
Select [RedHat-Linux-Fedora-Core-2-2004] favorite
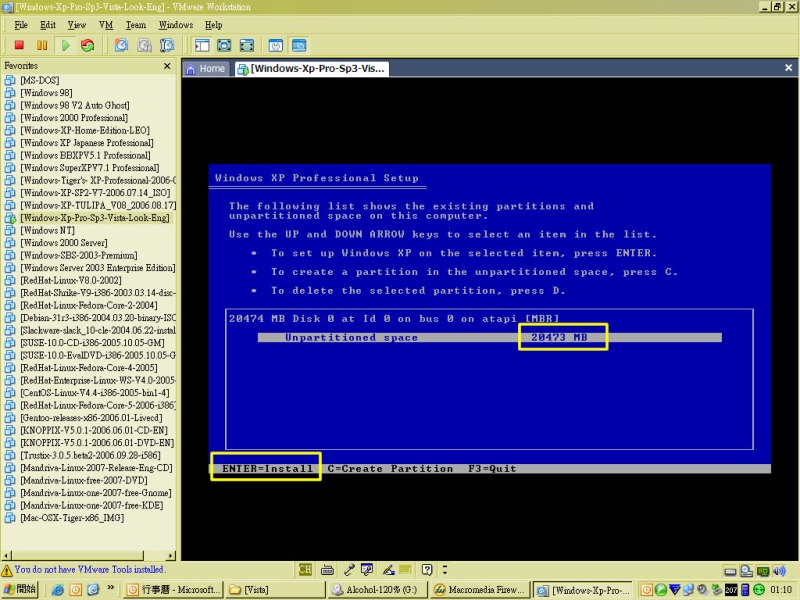(x=89, y=305)
